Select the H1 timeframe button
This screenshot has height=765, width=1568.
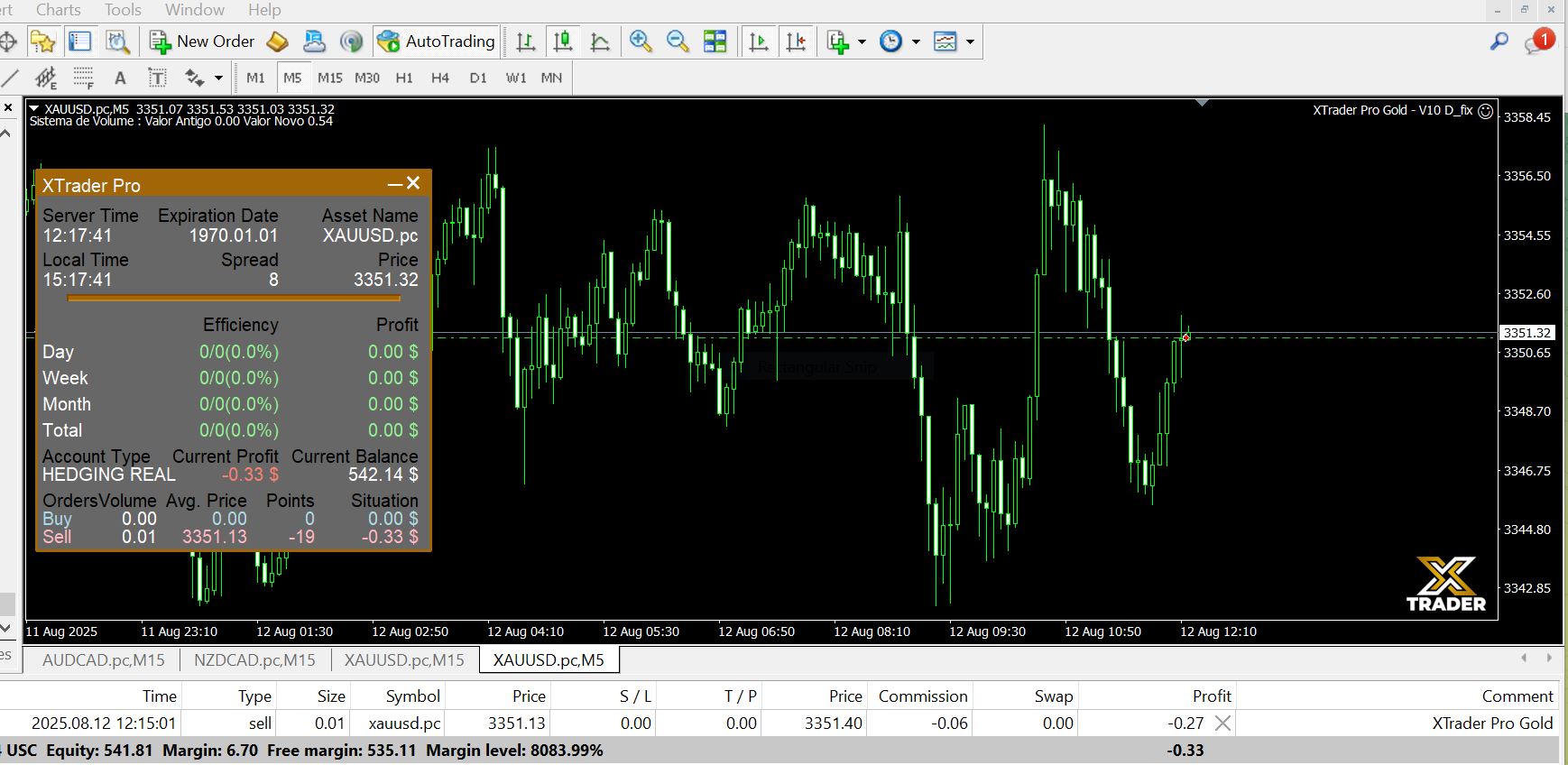[x=404, y=78]
